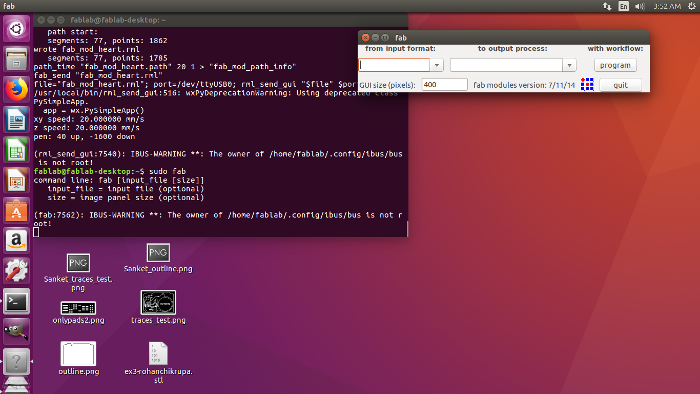Image resolution: width=700 pixels, height=394 pixels.
Task: Select outline.png desktop file
Action: [x=78, y=358]
